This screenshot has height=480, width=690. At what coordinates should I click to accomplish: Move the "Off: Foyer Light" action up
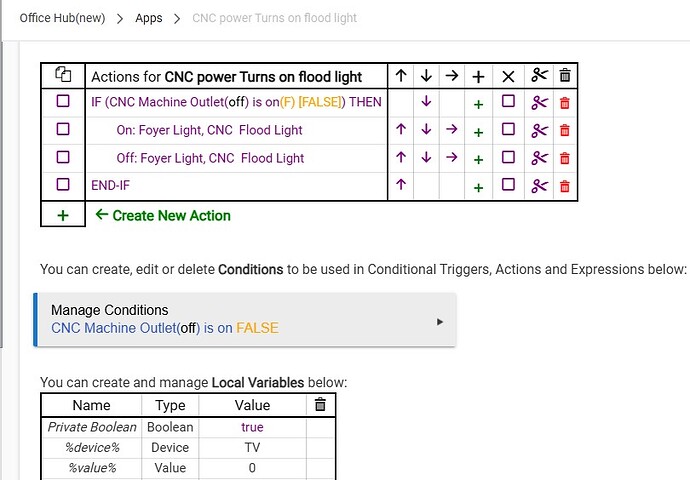pos(401,158)
